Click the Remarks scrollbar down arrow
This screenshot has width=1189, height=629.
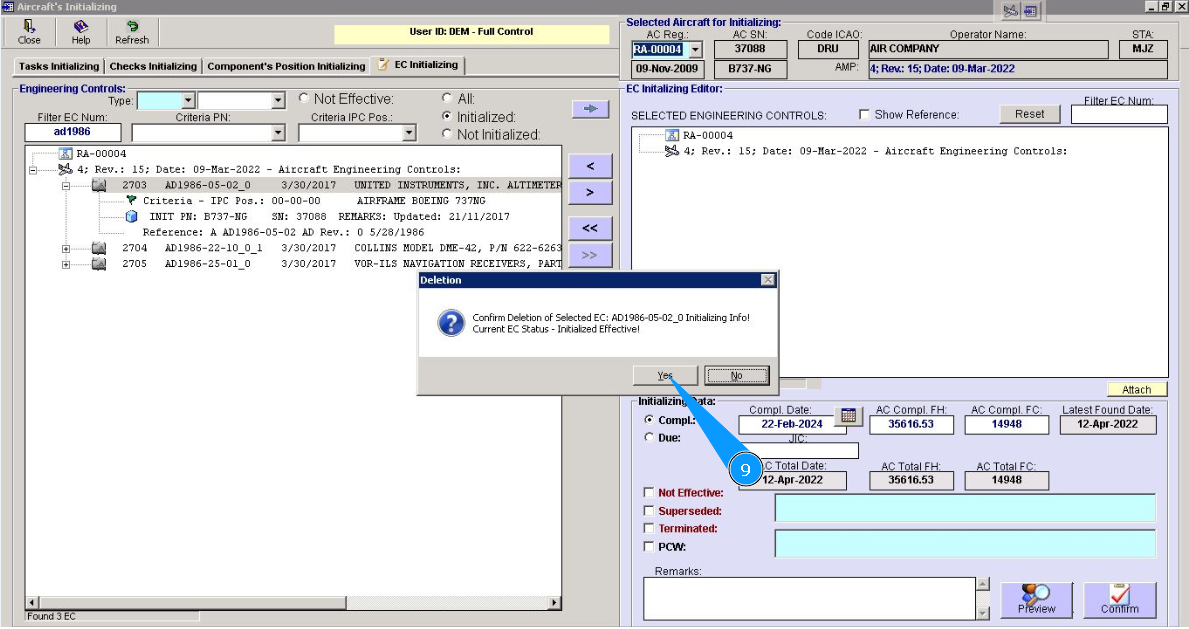983,613
